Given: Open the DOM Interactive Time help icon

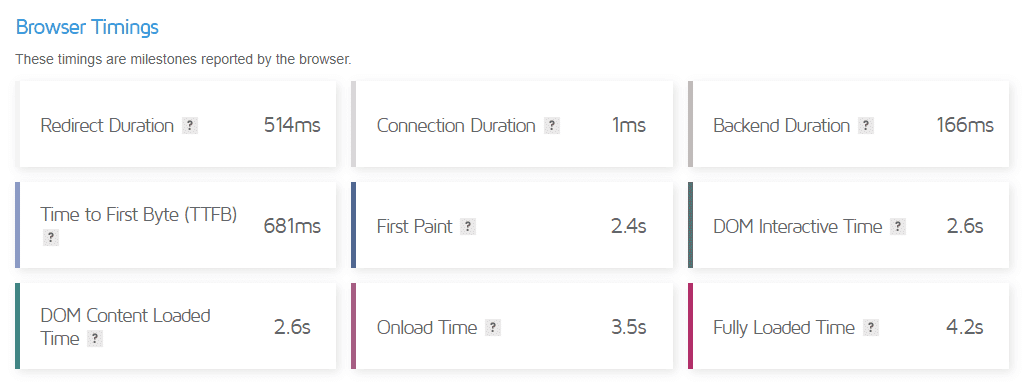Looking at the screenshot, I should point(899,227).
